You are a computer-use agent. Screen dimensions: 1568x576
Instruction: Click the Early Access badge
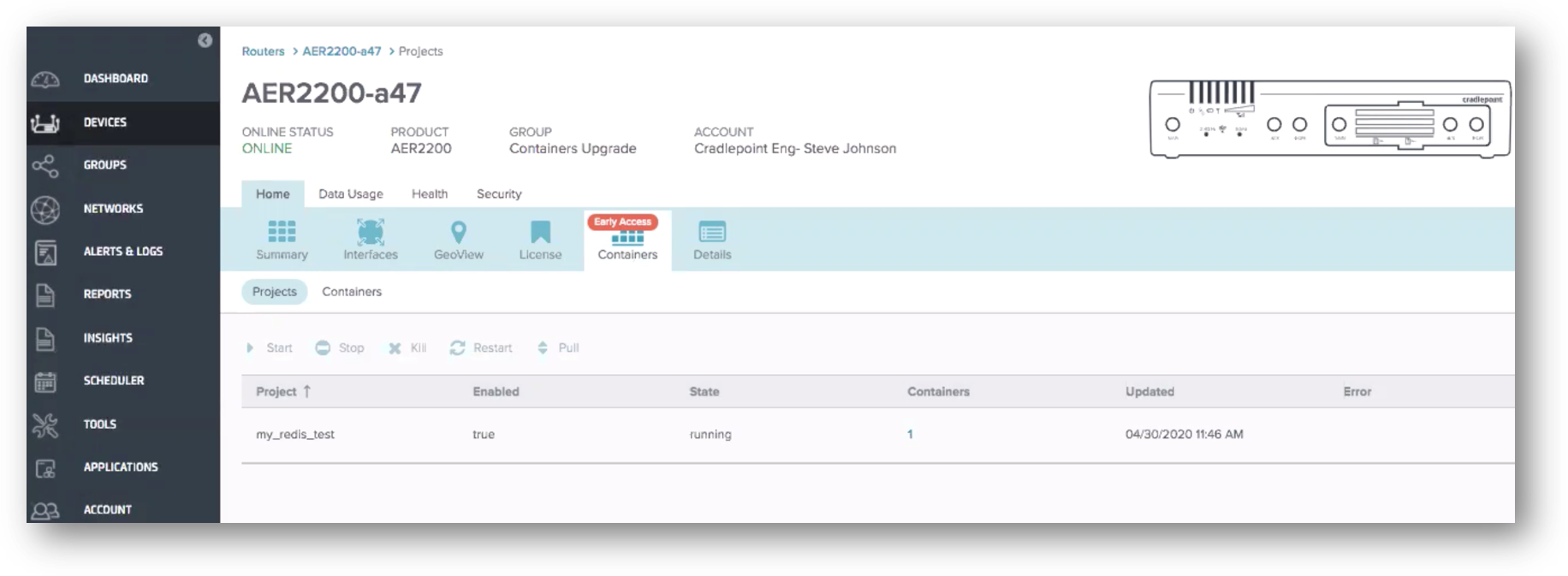click(623, 222)
